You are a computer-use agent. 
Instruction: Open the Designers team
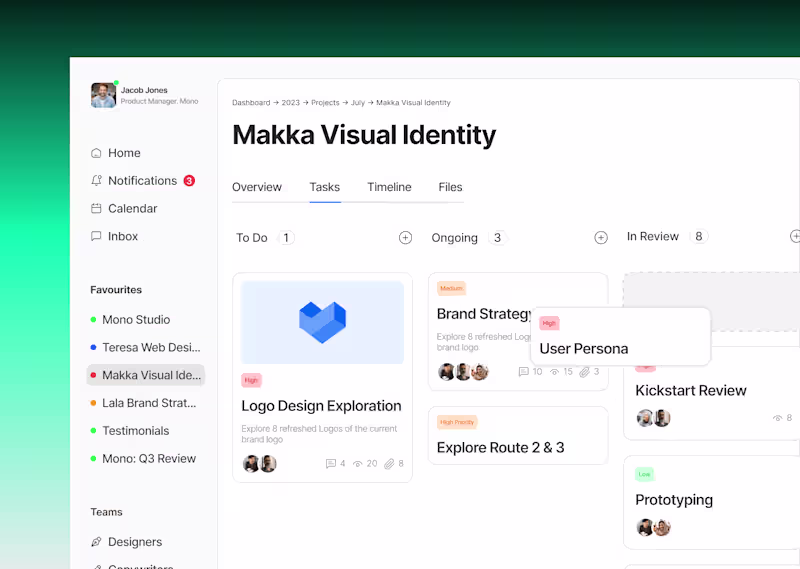point(135,542)
